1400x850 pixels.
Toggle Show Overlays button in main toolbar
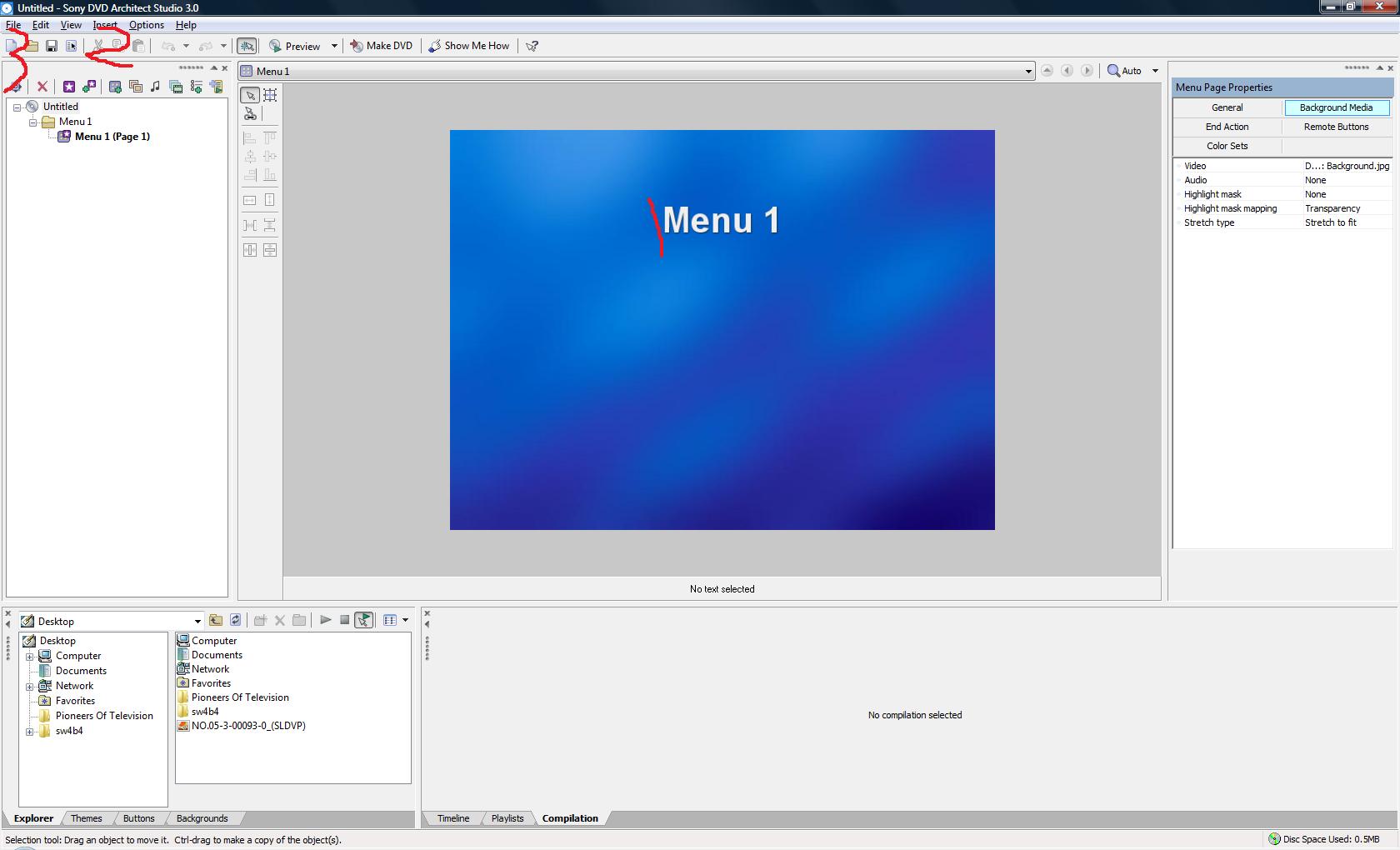(247, 46)
